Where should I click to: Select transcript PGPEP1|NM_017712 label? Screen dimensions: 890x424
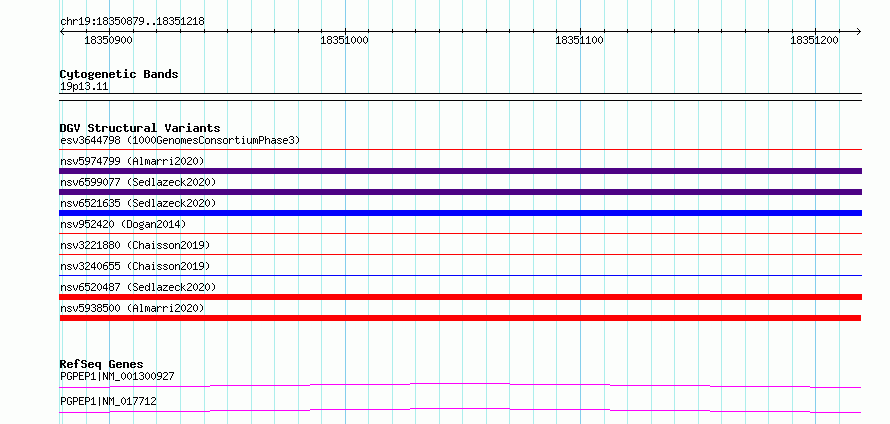pyautogui.click(x=108, y=402)
